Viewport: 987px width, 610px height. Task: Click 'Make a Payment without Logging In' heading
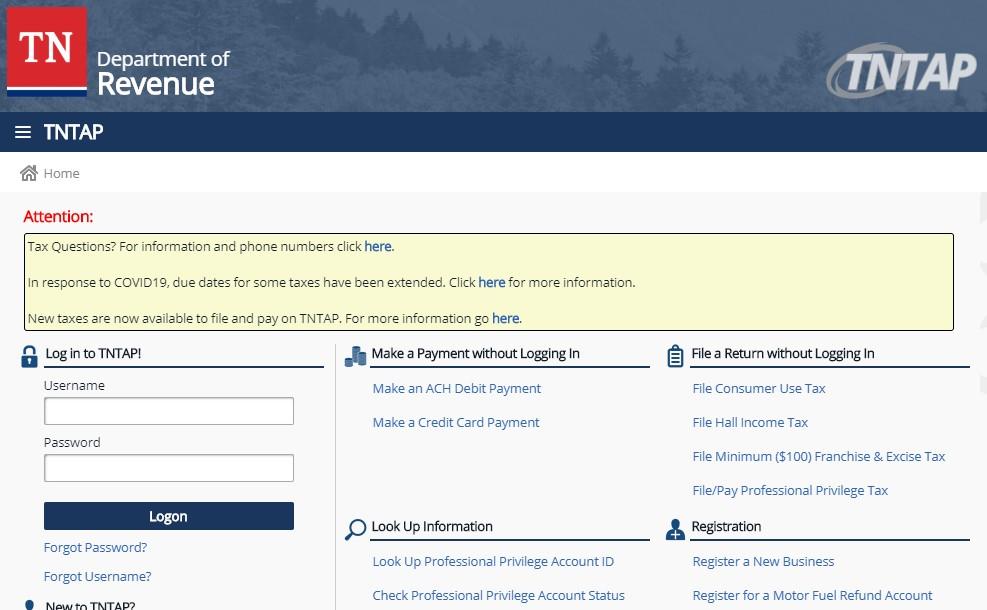click(x=475, y=353)
